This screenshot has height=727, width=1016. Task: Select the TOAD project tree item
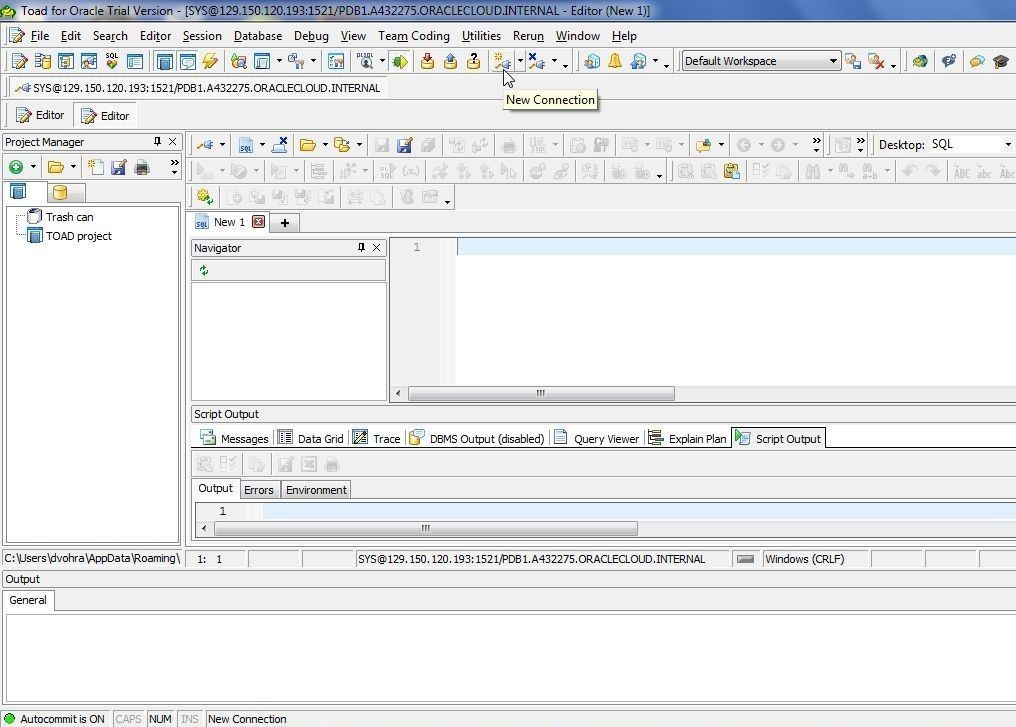(70, 236)
